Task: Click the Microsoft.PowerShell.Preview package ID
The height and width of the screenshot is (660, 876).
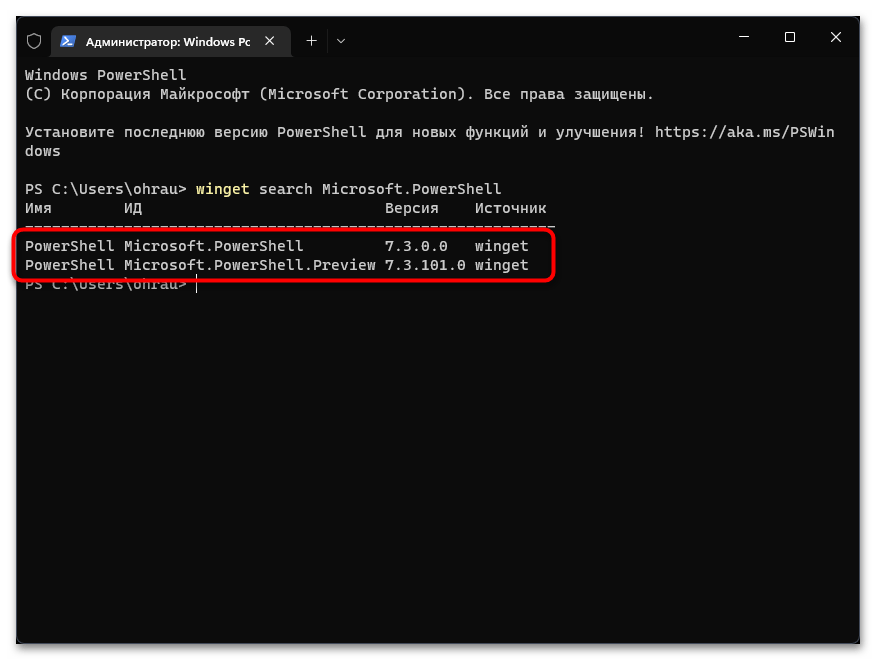Action: point(249,265)
